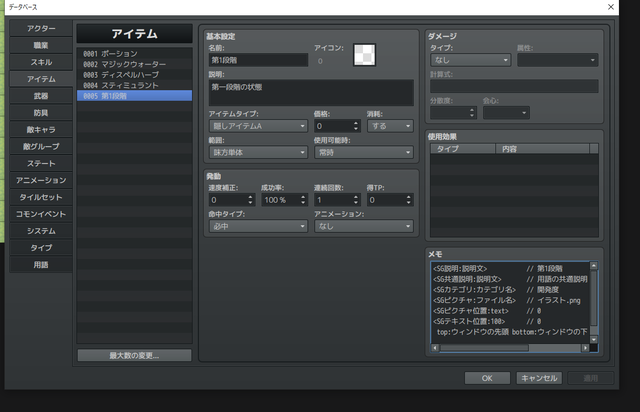The width and height of the screenshot is (640, 412).
Task: Click the 成功率 100% field
Action: click(x=280, y=200)
